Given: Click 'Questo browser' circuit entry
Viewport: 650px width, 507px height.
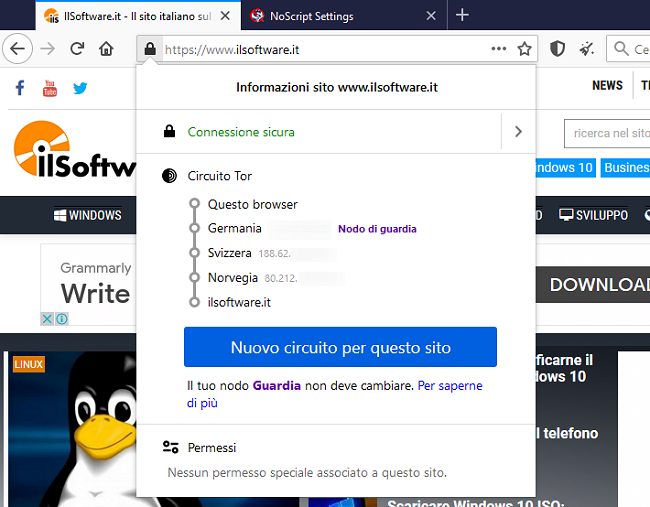Looking at the screenshot, I should click(x=252, y=204).
